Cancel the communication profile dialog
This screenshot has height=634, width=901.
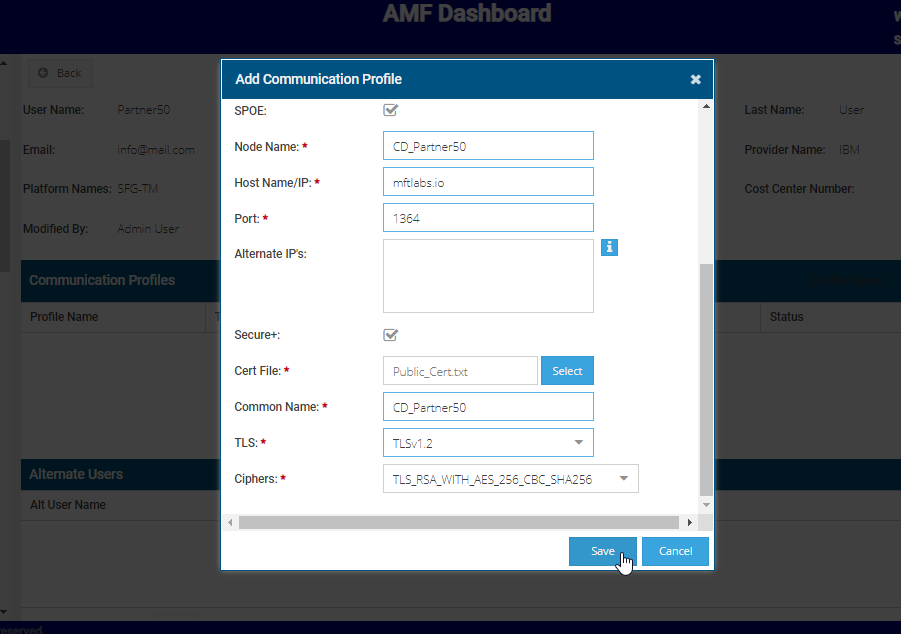coord(675,551)
